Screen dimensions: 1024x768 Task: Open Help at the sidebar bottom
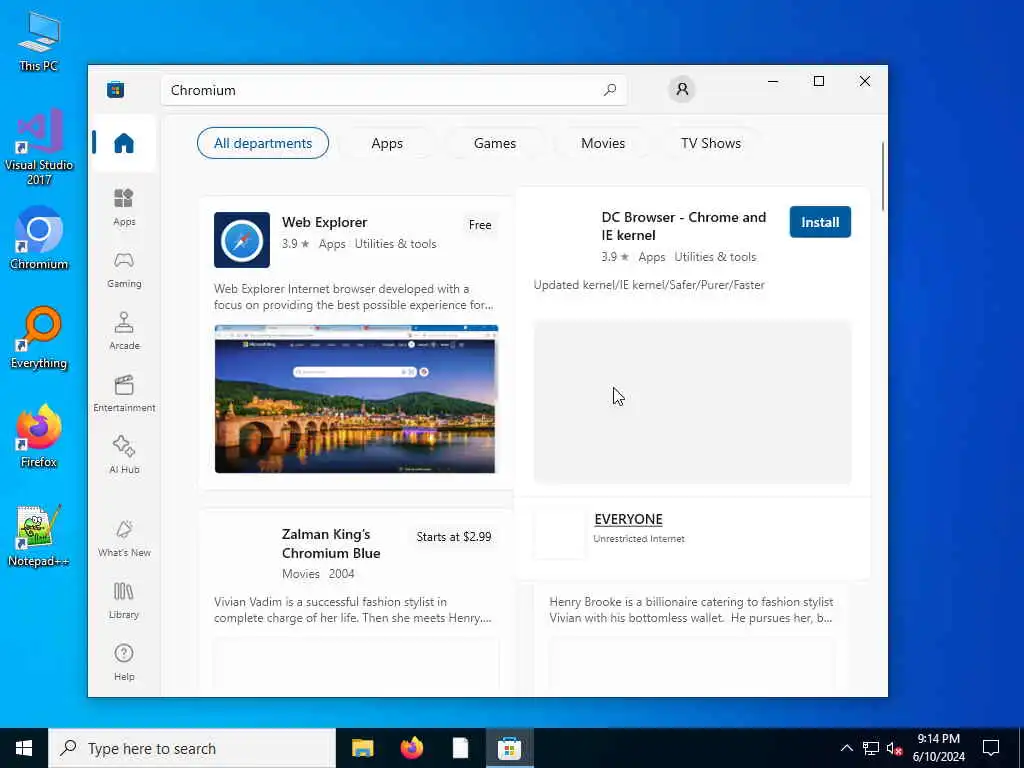[124, 662]
